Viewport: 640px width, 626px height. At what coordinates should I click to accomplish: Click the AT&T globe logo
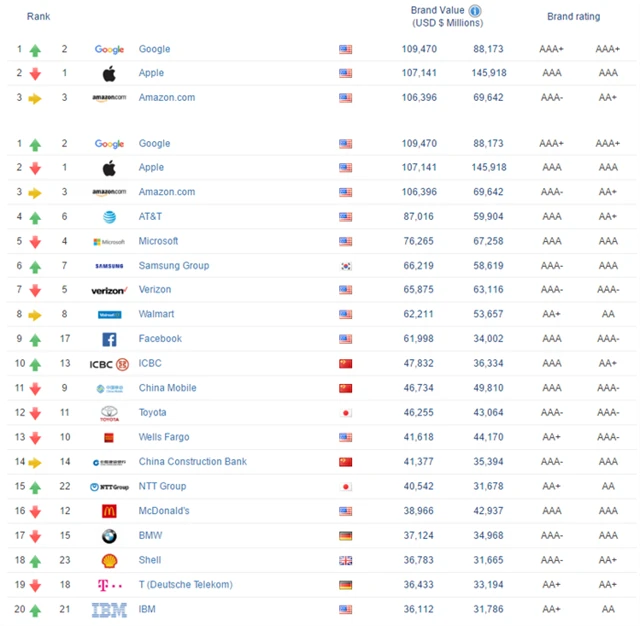click(x=109, y=217)
